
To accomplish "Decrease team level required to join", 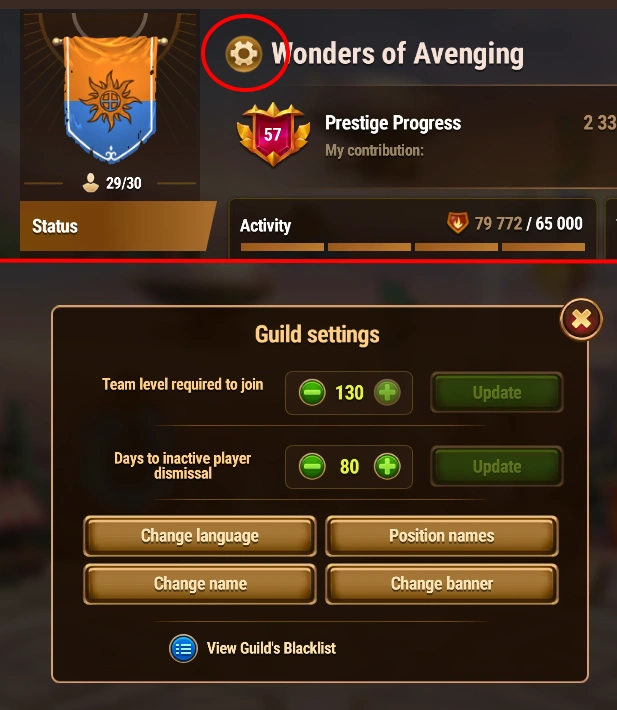I will point(312,392).
